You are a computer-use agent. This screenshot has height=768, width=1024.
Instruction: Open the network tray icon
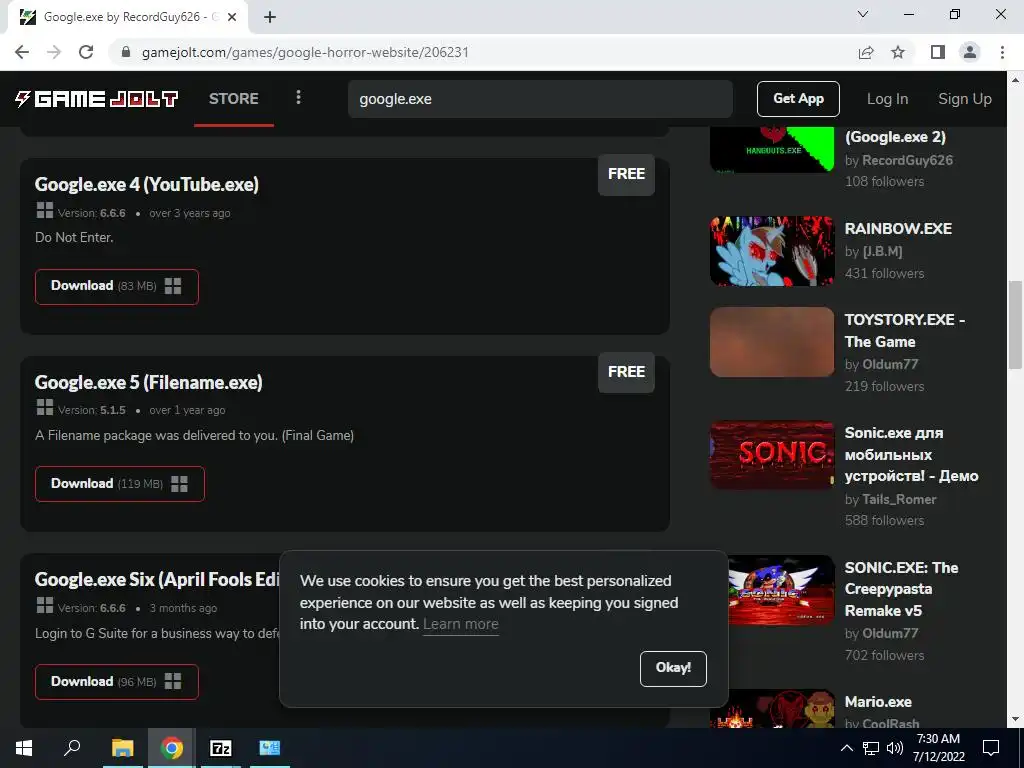871,748
